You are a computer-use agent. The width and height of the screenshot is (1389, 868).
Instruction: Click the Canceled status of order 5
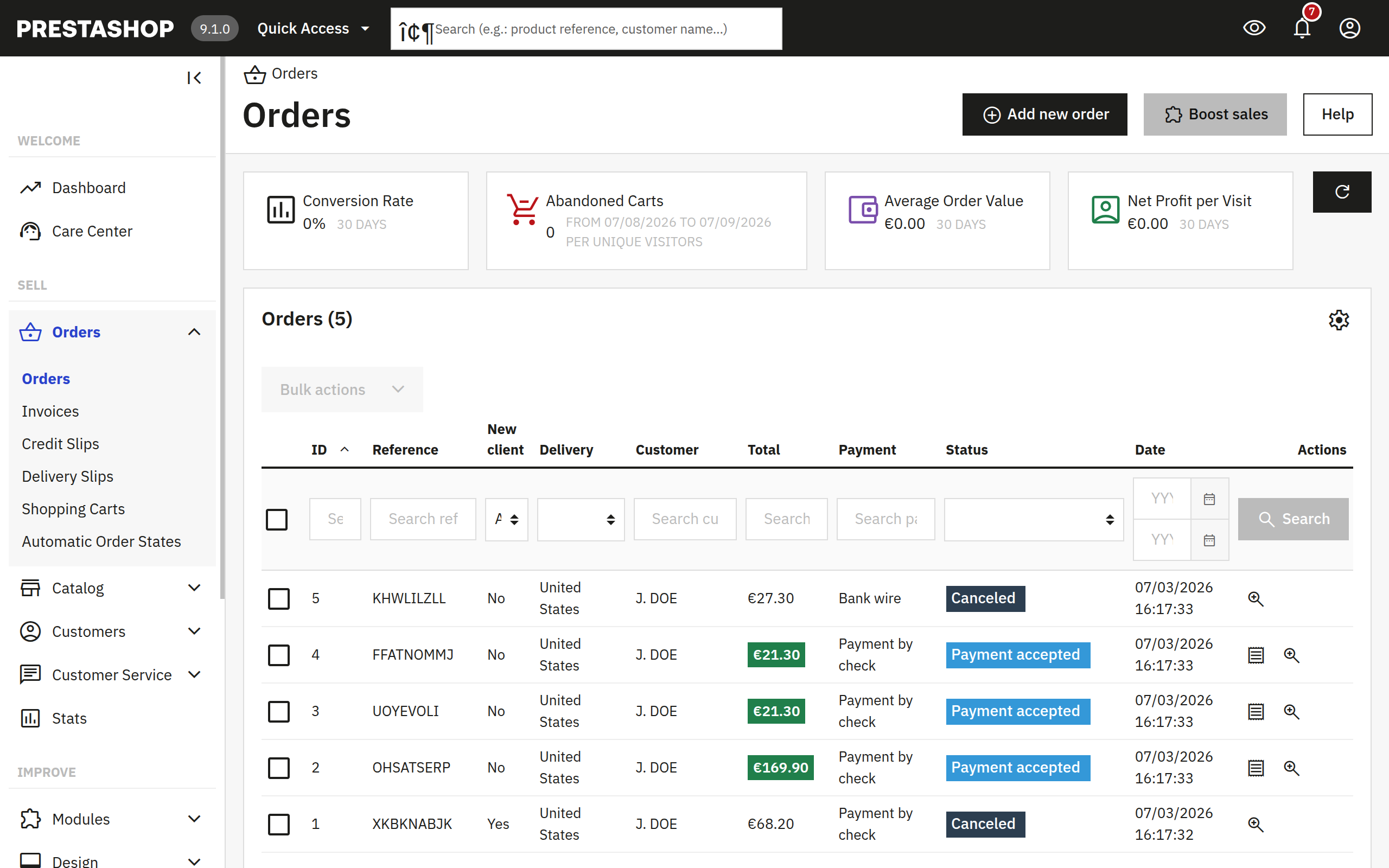(x=985, y=599)
